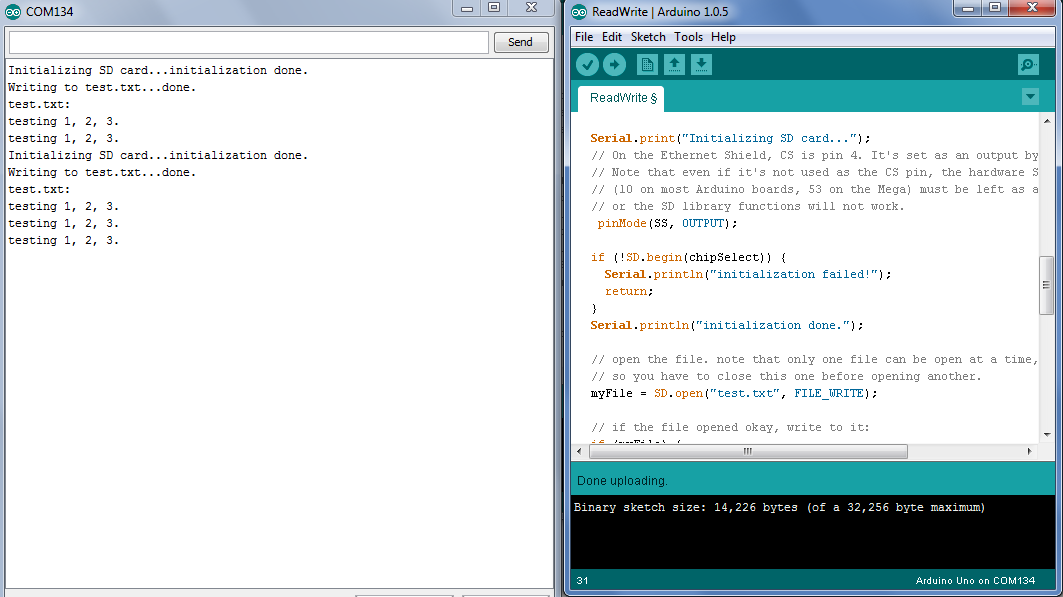
Task: Open Serial Monitor via magnifier icon
Action: pyautogui.click(x=1028, y=65)
